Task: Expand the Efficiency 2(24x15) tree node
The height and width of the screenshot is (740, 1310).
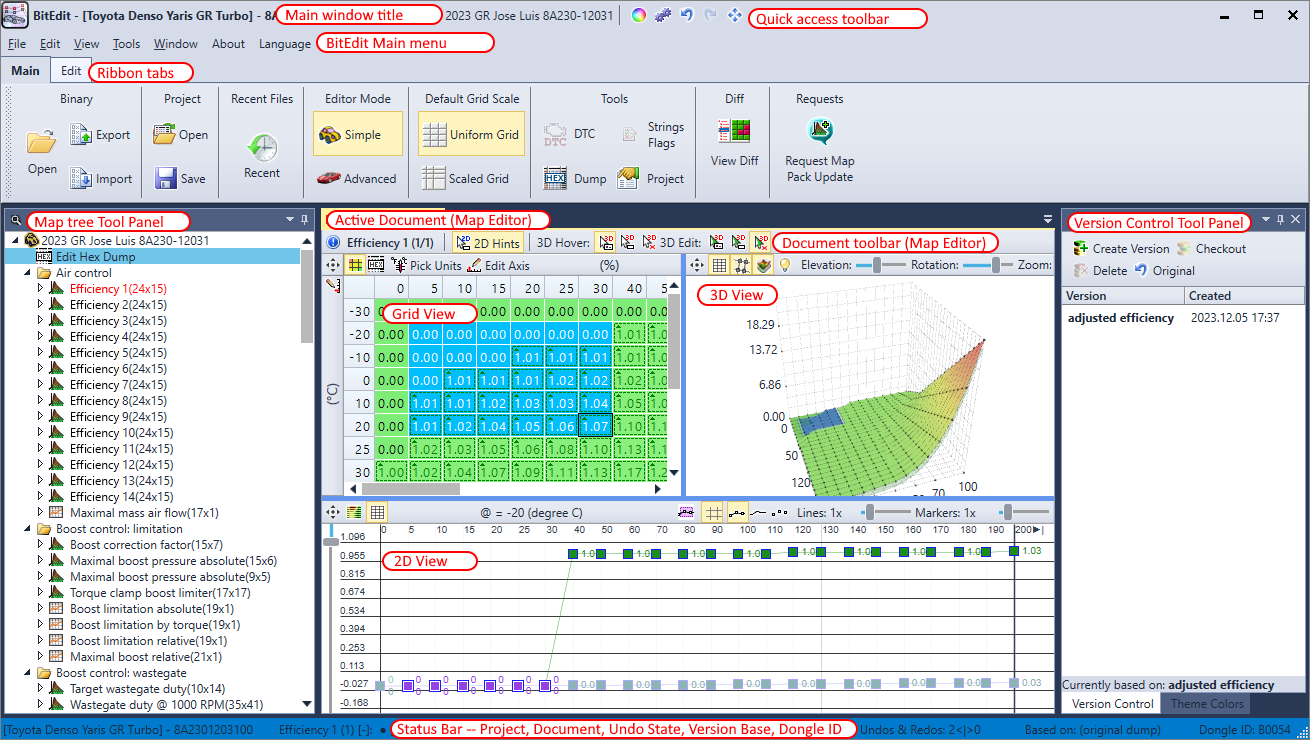Action: point(41,305)
